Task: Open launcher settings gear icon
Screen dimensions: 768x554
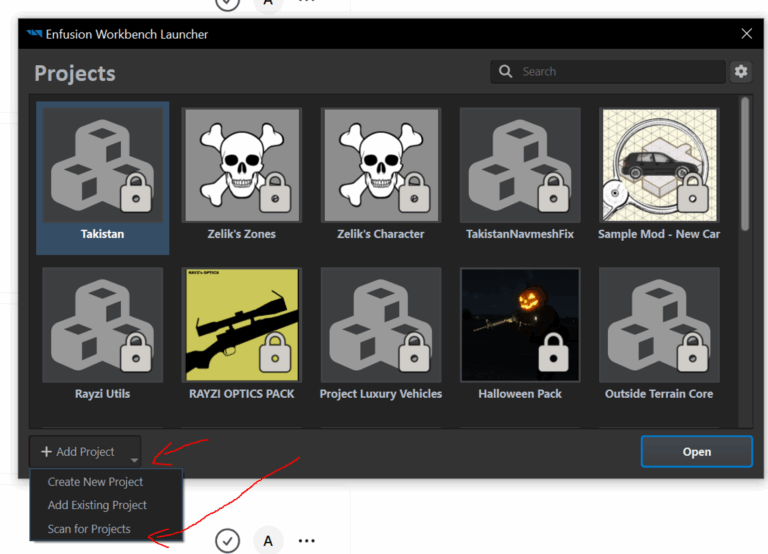Action: point(740,72)
